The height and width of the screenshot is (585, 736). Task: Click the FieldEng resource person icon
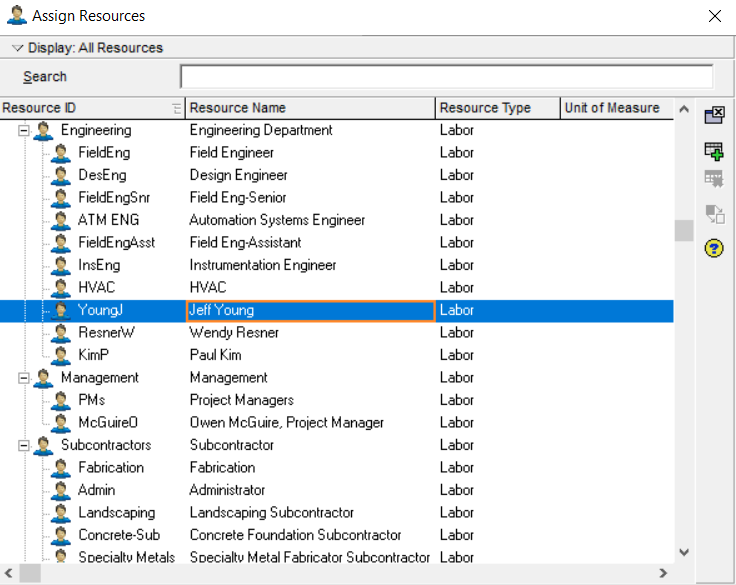61,153
